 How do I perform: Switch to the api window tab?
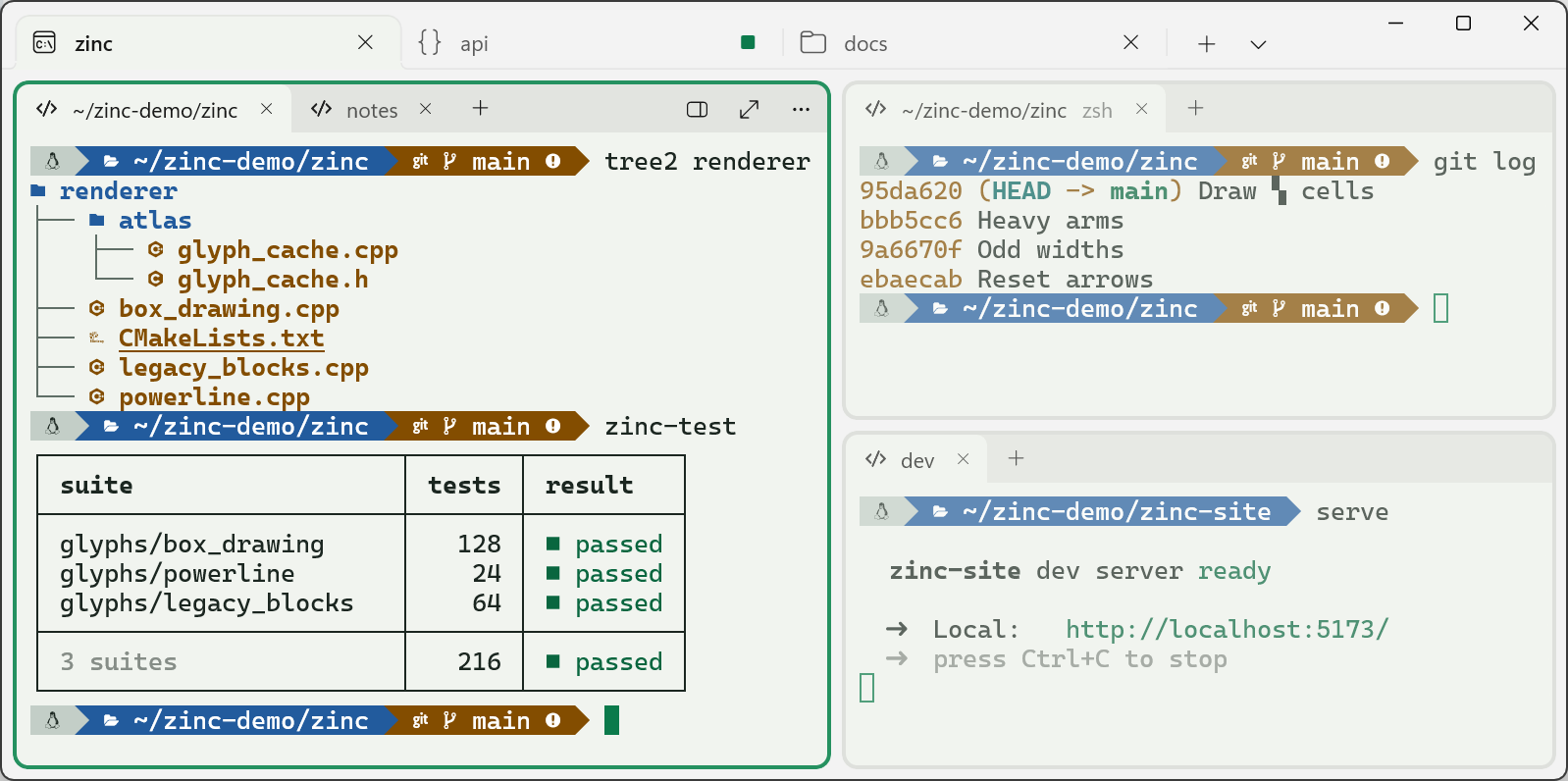pyautogui.click(x=589, y=43)
